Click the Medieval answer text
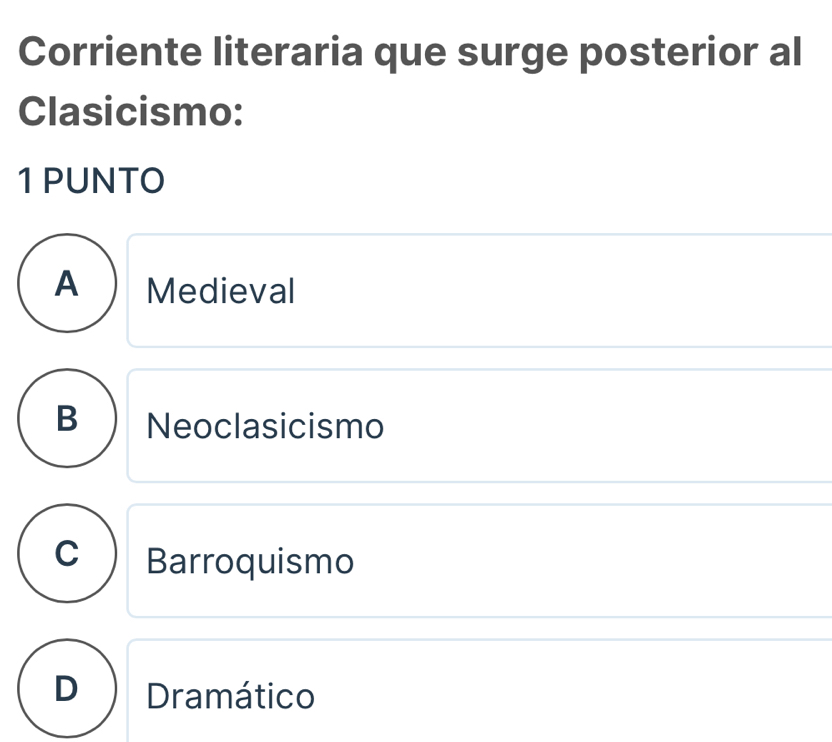 (x=221, y=291)
